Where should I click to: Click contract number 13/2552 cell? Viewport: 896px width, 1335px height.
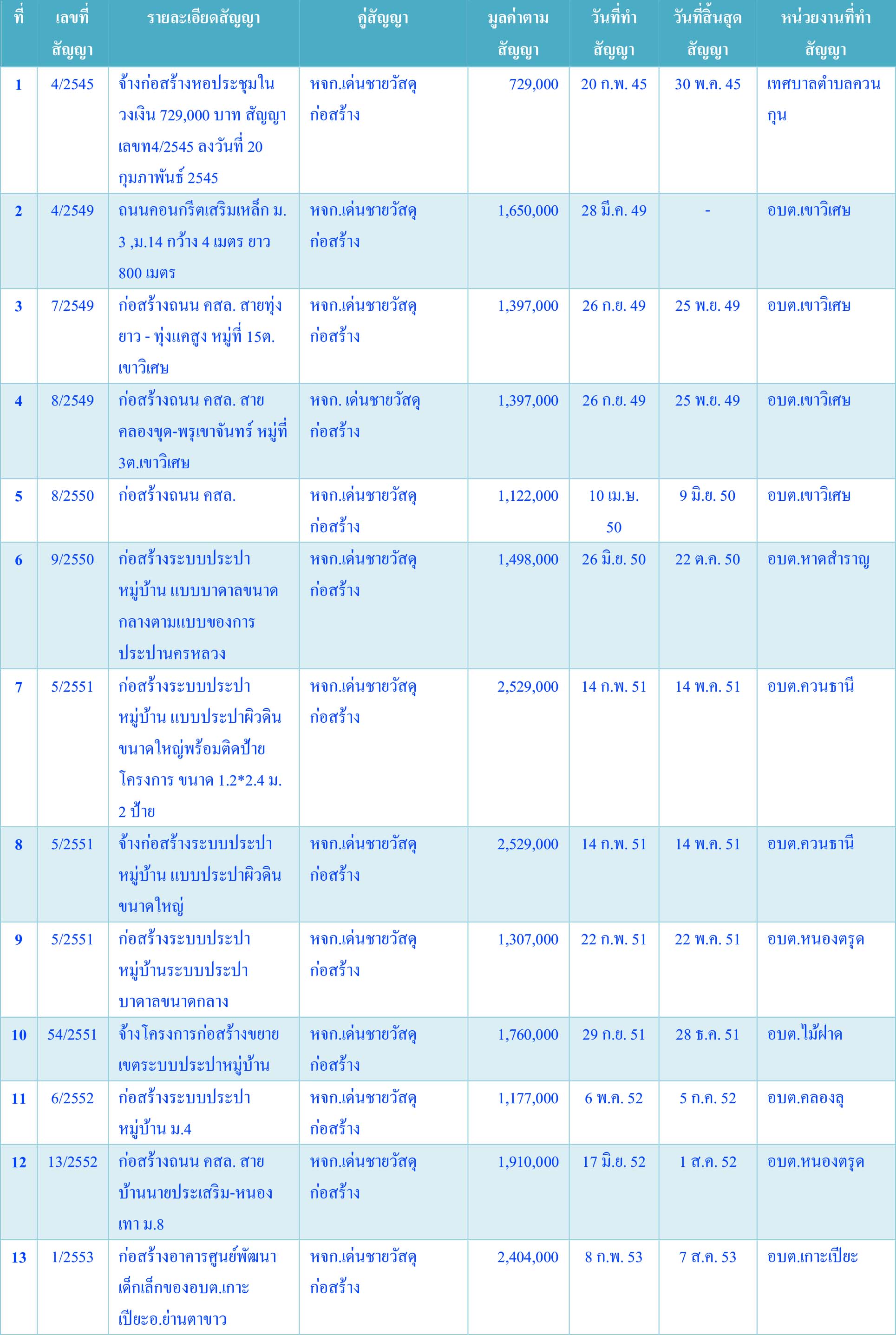72,1162
